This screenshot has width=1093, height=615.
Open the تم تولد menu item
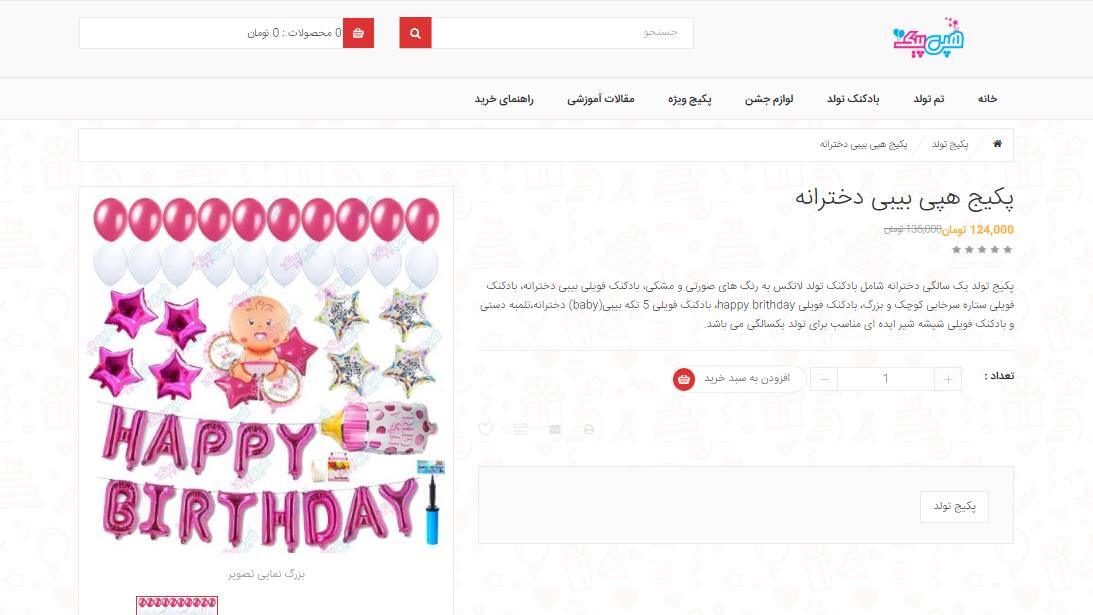tap(928, 99)
